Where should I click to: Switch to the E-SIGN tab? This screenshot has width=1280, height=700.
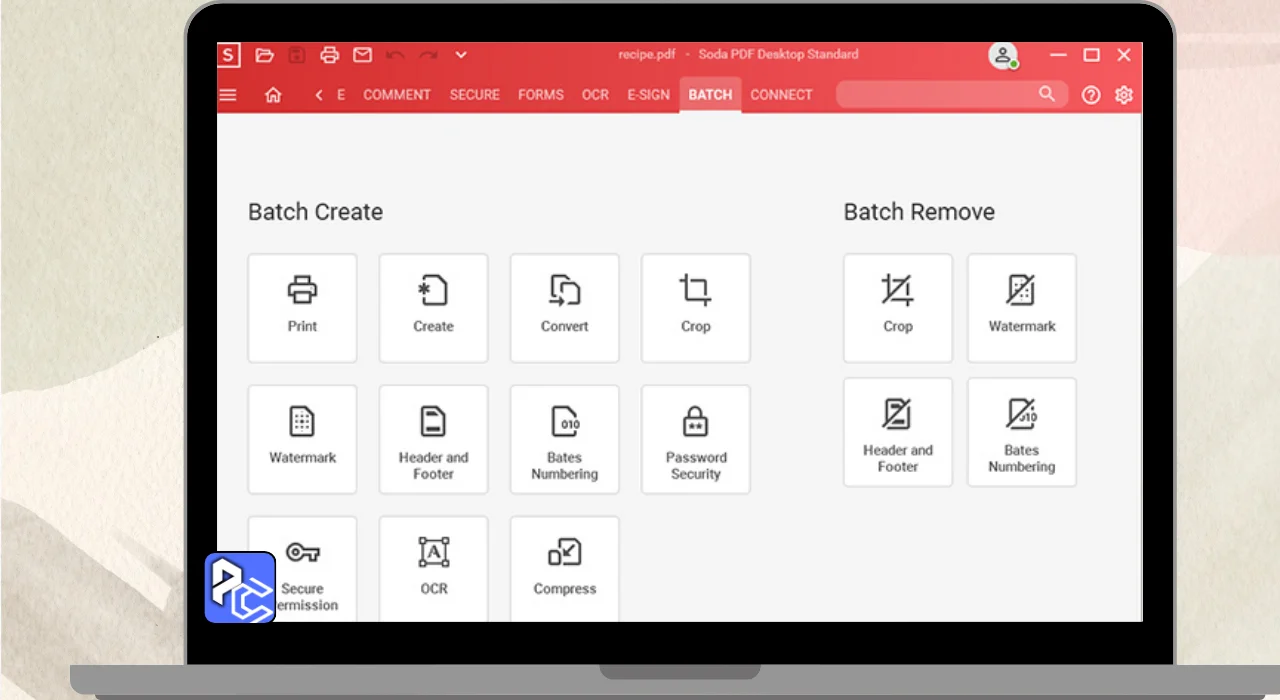pos(649,95)
